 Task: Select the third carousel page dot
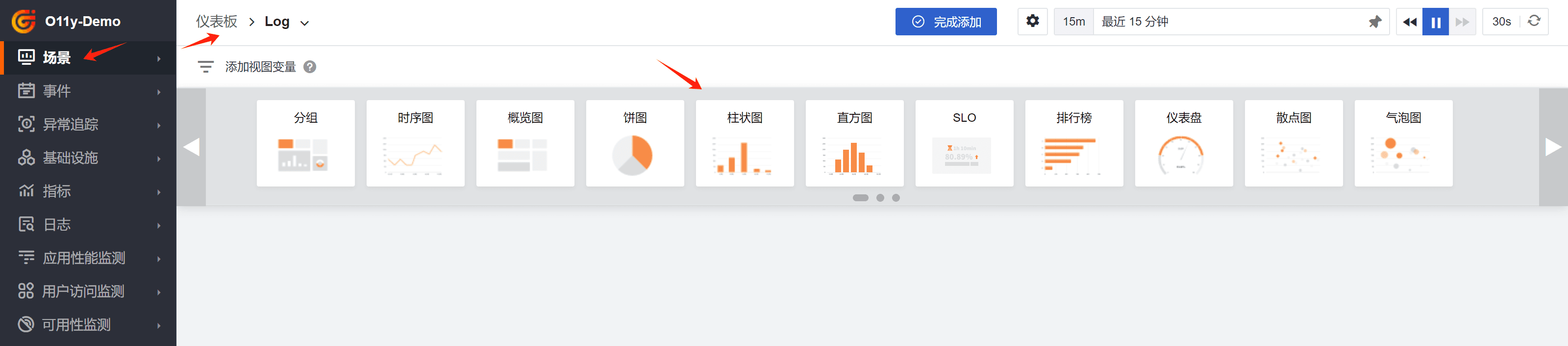[x=896, y=198]
